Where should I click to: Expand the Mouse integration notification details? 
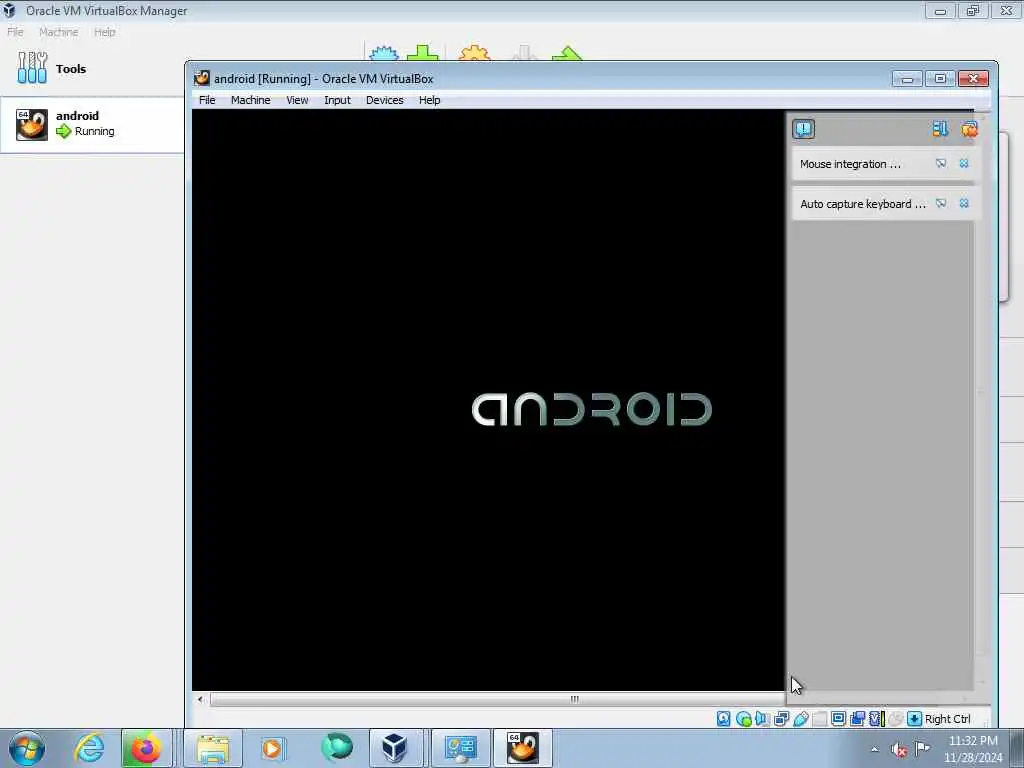click(940, 163)
